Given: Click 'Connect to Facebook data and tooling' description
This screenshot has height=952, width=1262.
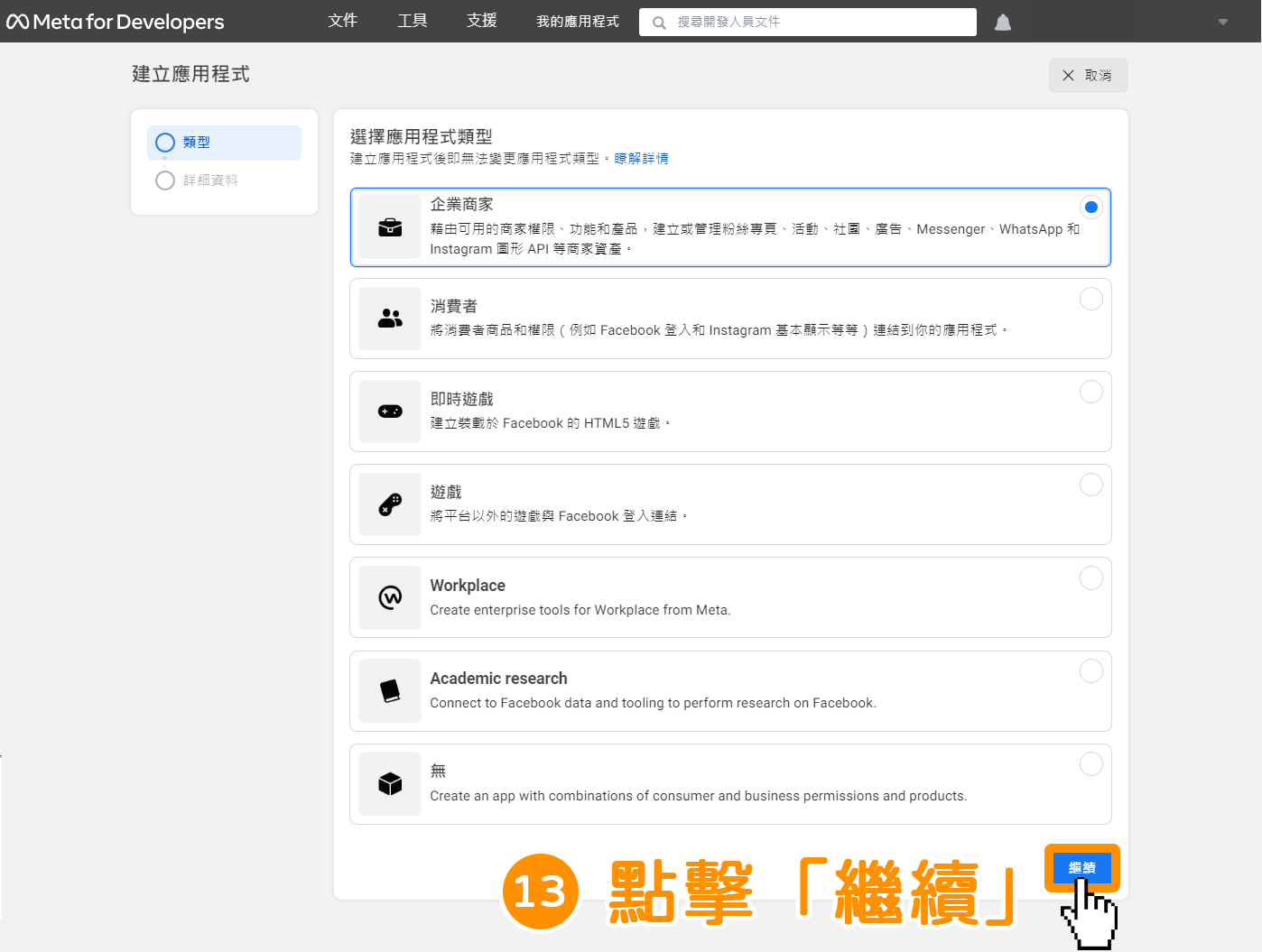Looking at the screenshot, I should (653, 703).
